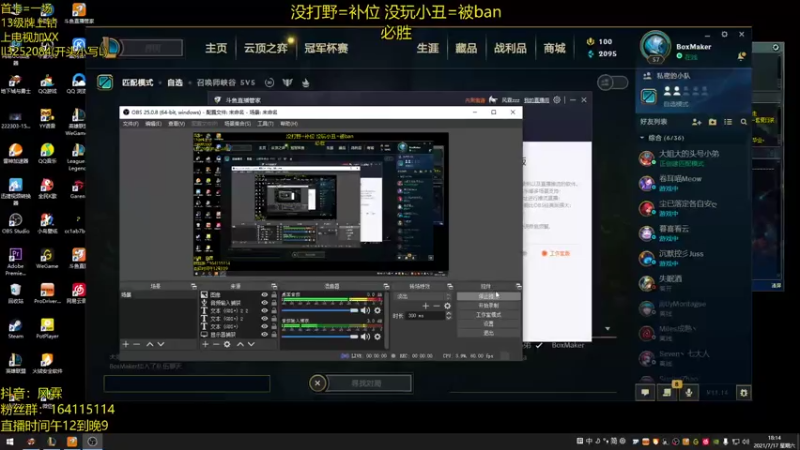Open League client notifications bell
The height and width of the screenshot is (450, 800).
point(741,57)
